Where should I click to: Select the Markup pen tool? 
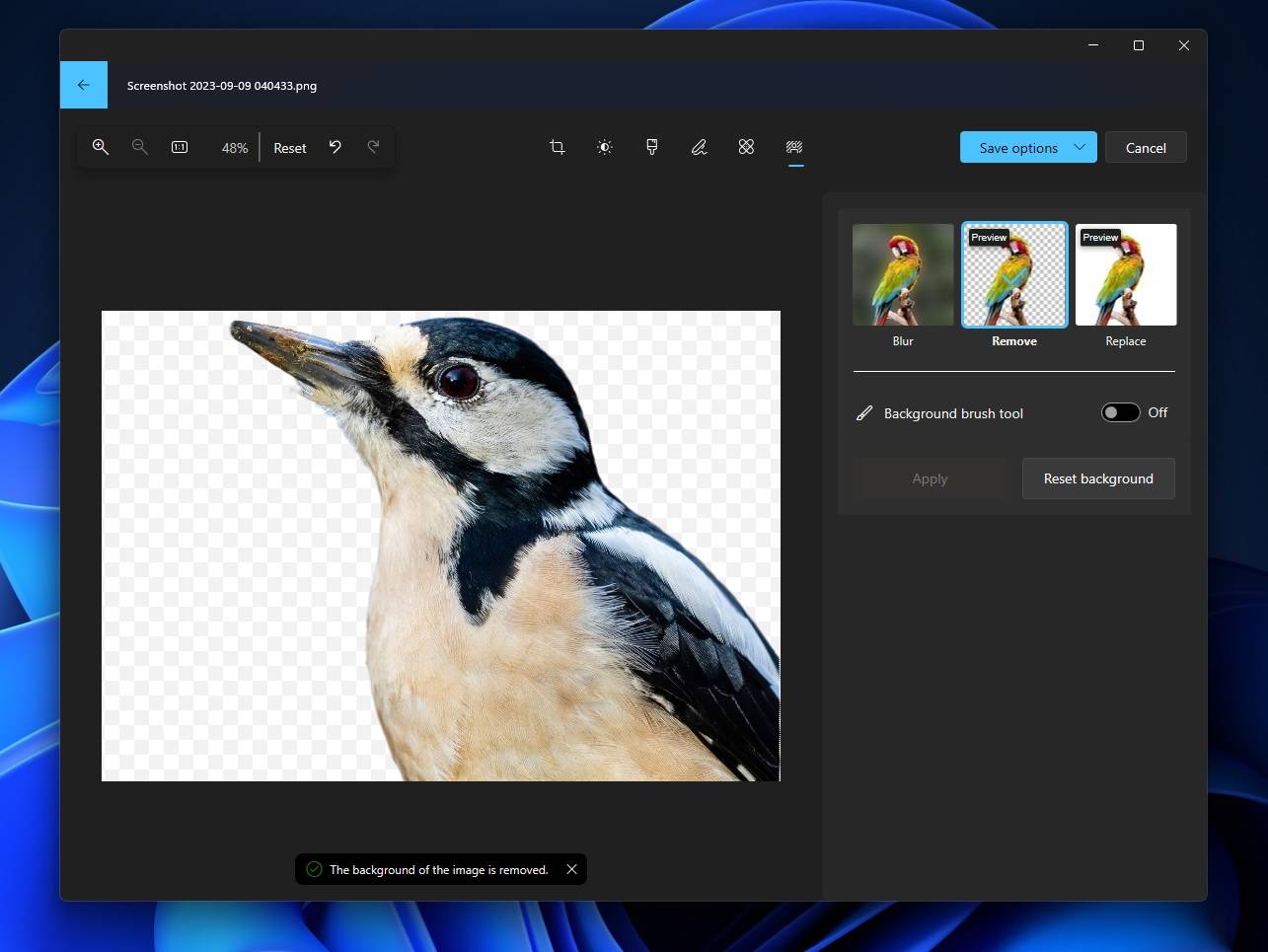click(699, 146)
